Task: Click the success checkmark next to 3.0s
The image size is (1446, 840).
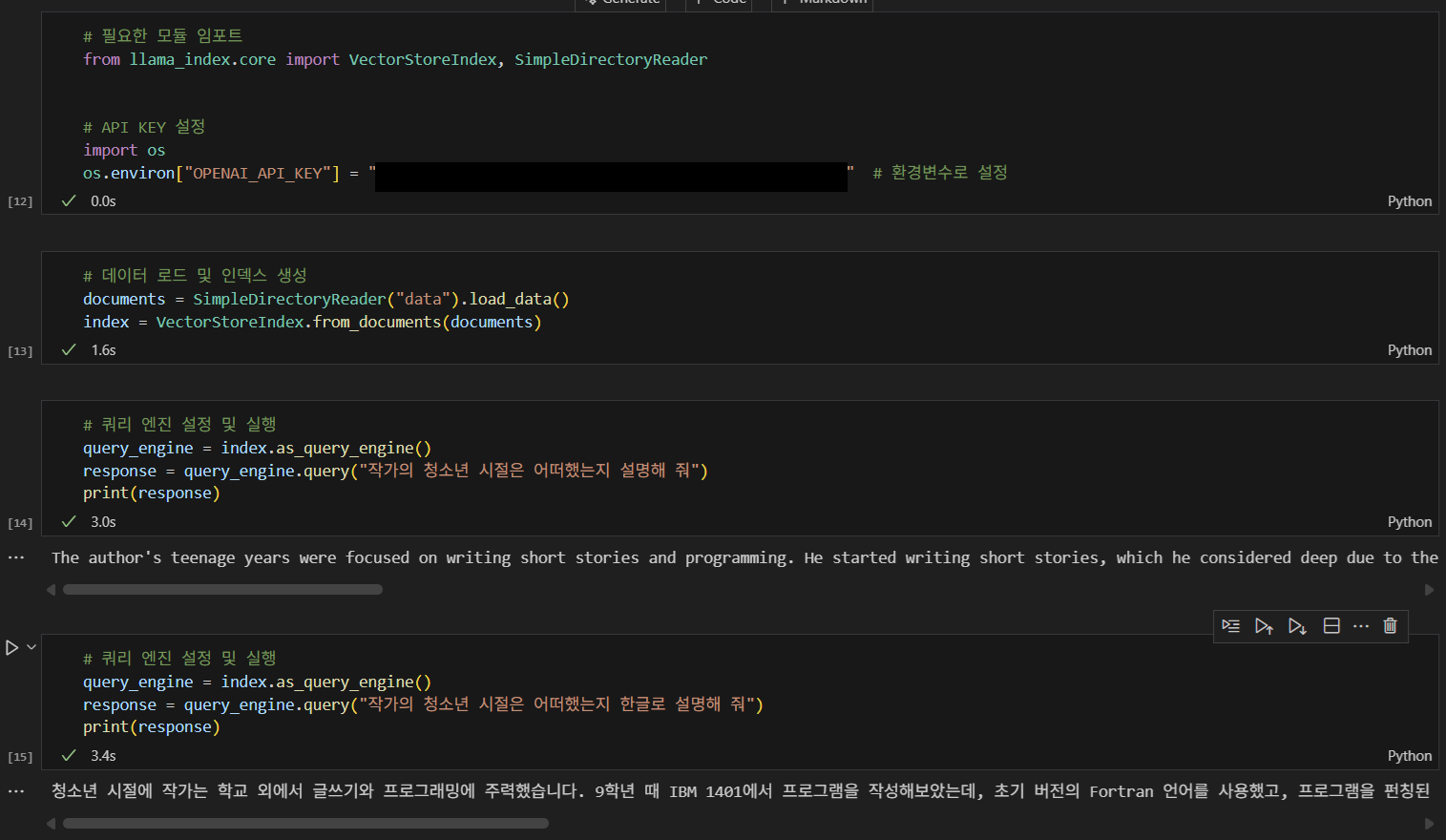Action: point(69,521)
